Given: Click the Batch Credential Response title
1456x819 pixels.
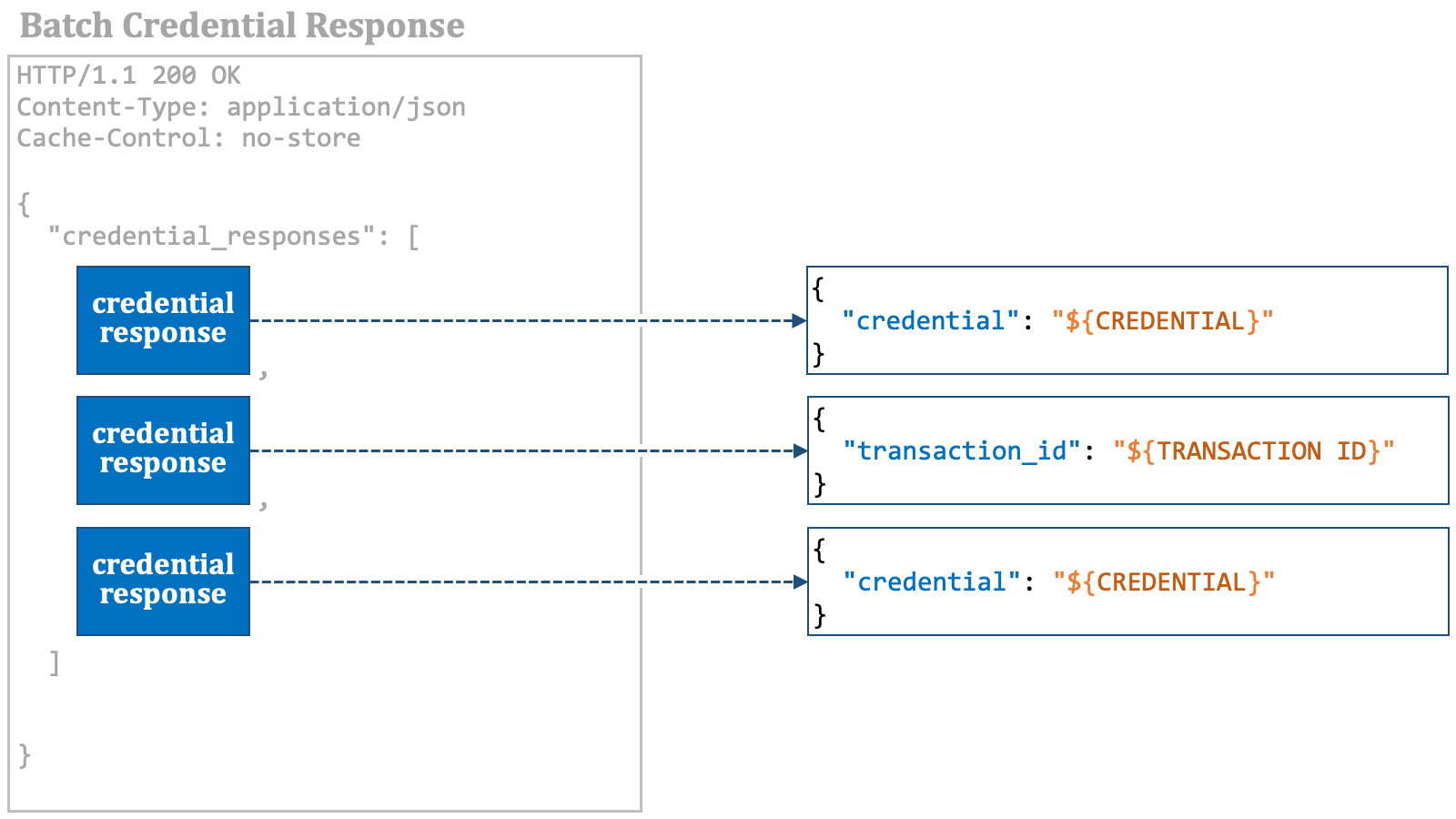Looking at the screenshot, I should click(242, 26).
